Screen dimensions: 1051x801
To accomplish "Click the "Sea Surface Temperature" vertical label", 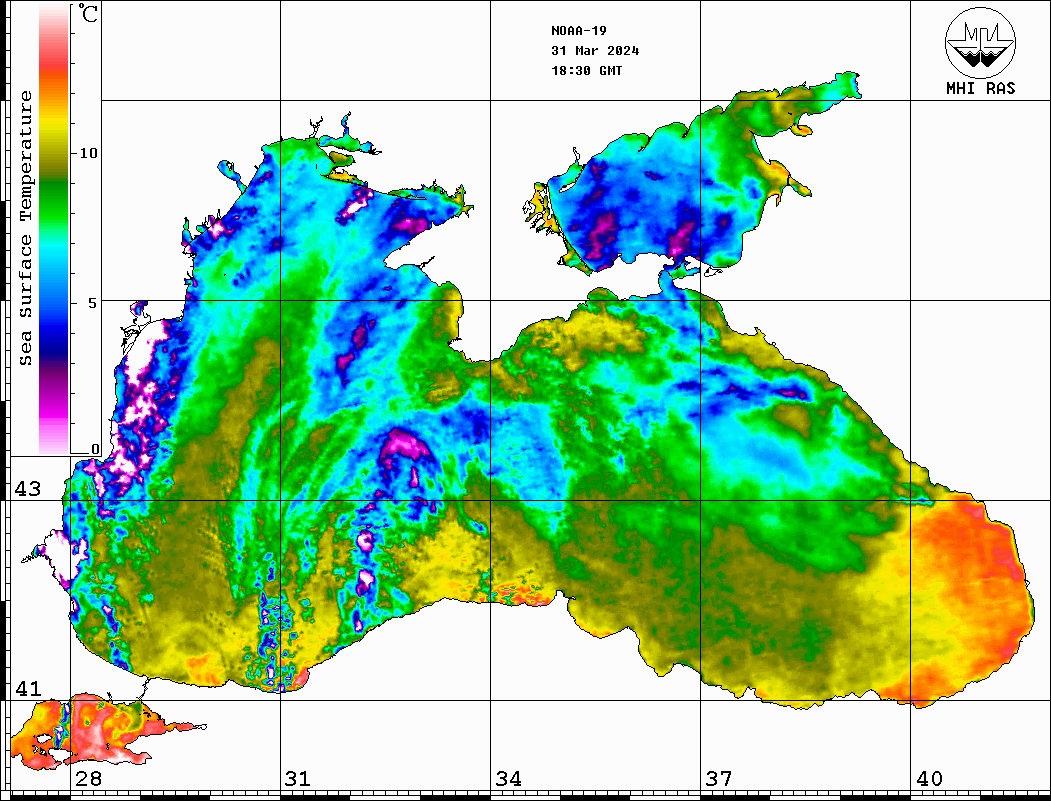I will 25,228.
